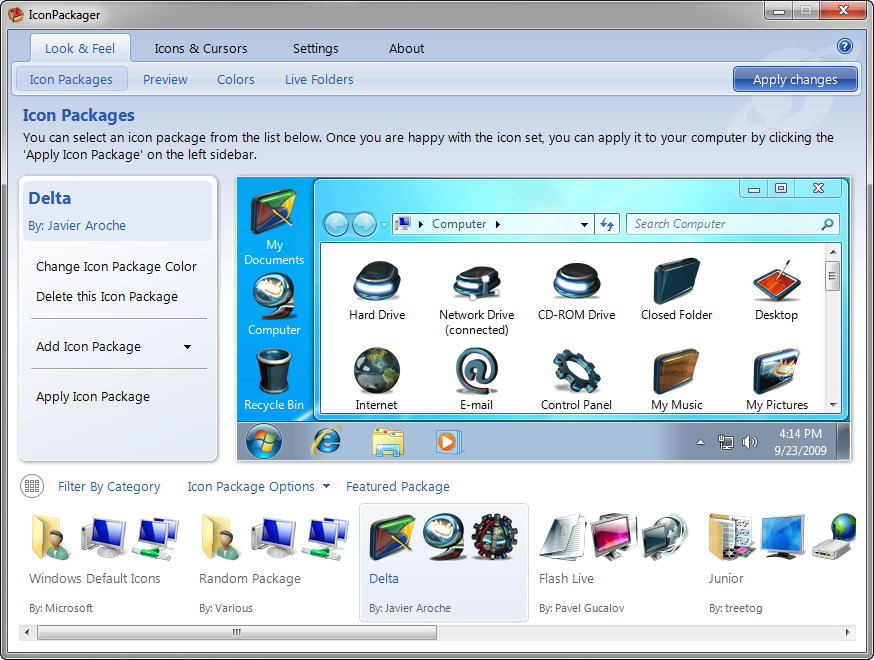Click the Apply Icon Package link

tap(93, 397)
